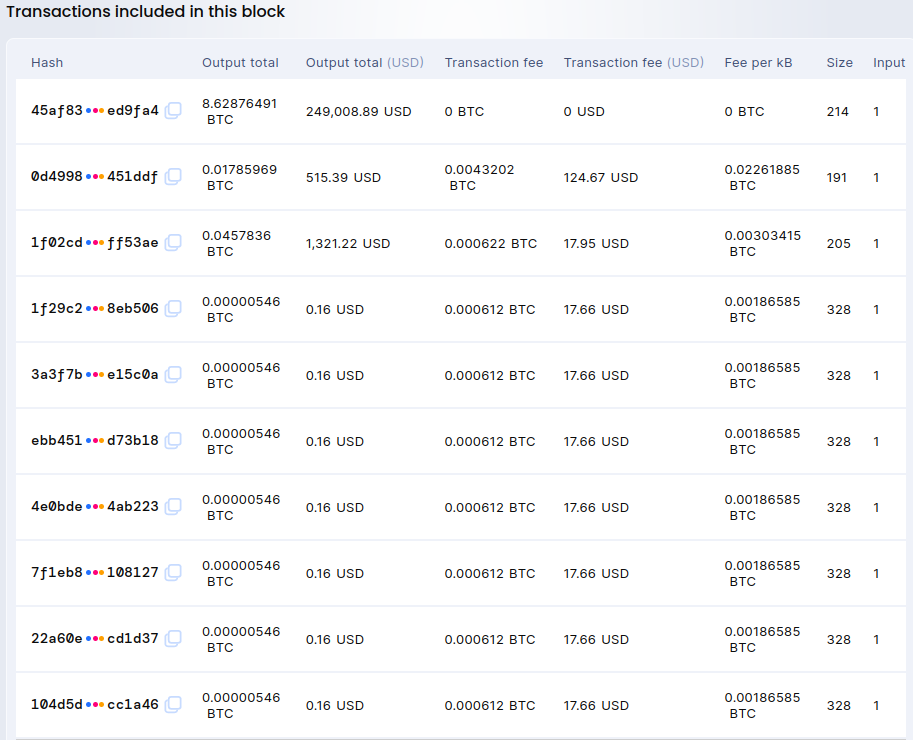Viewport: 913px width, 740px height.
Task: Copy hash 22a60e…cd1d37 with copy icon
Action: click(173, 639)
